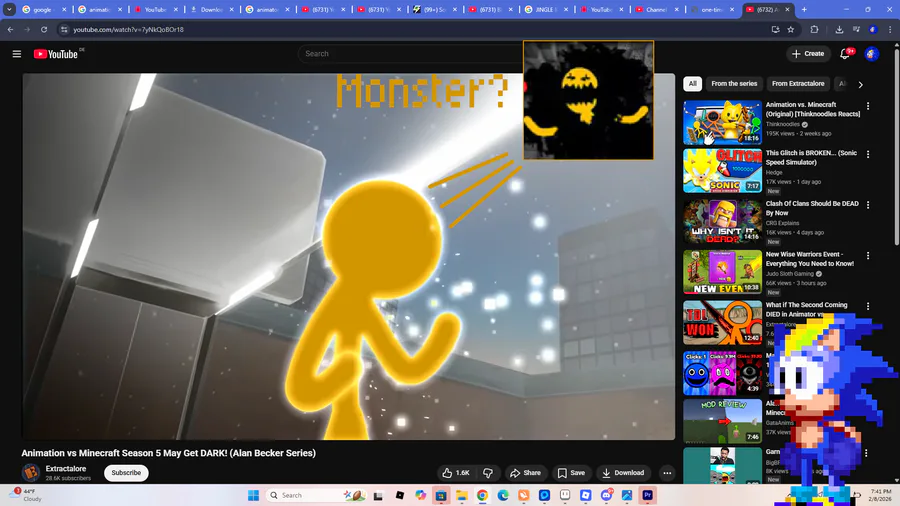This screenshot has height=506, width=900.
Task: Switch to the 'JINGLE' tab
Action: point(544,9)
